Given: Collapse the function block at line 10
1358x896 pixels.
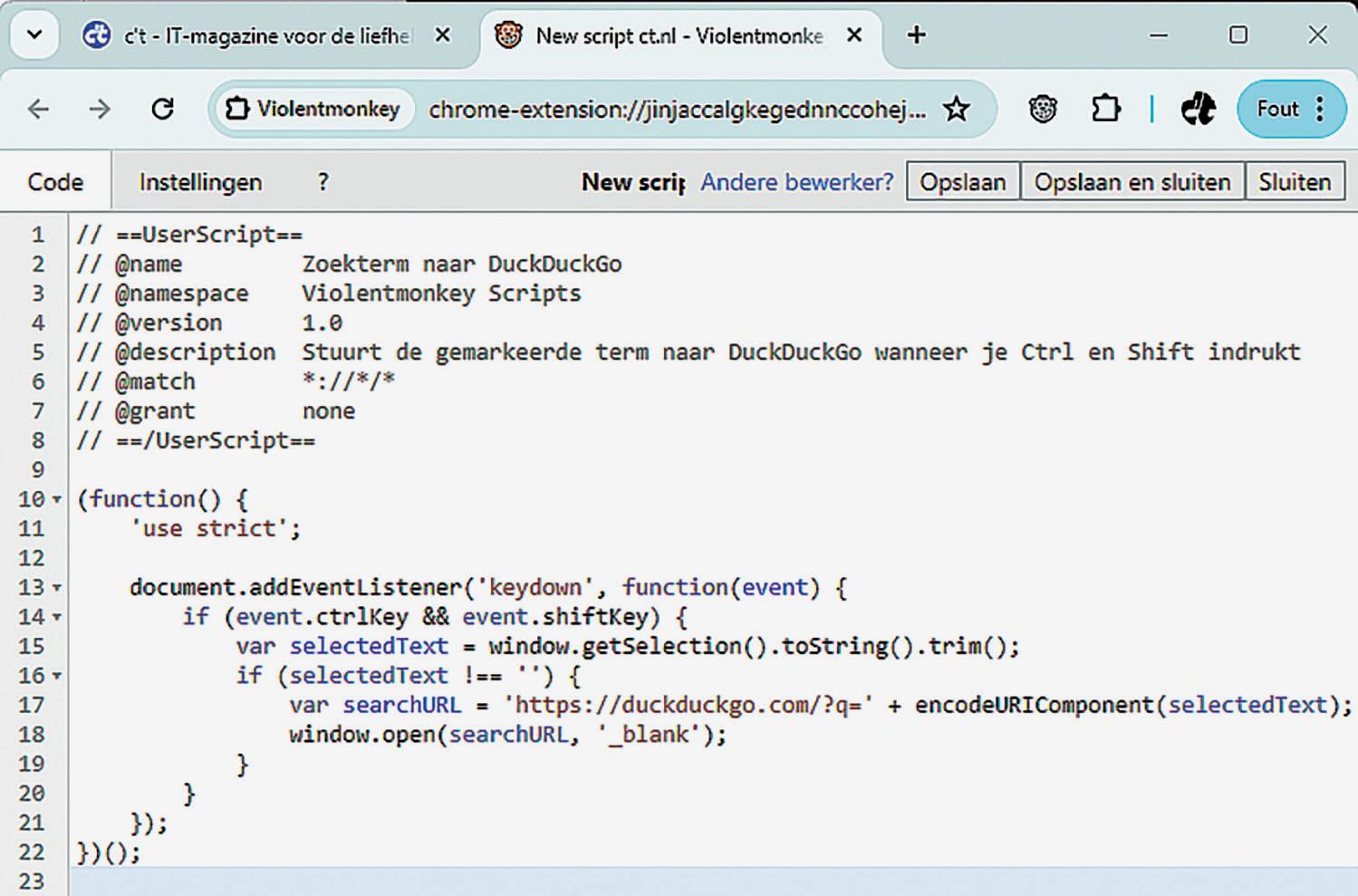Looking at the screenshot, I should tap(57, 499).
